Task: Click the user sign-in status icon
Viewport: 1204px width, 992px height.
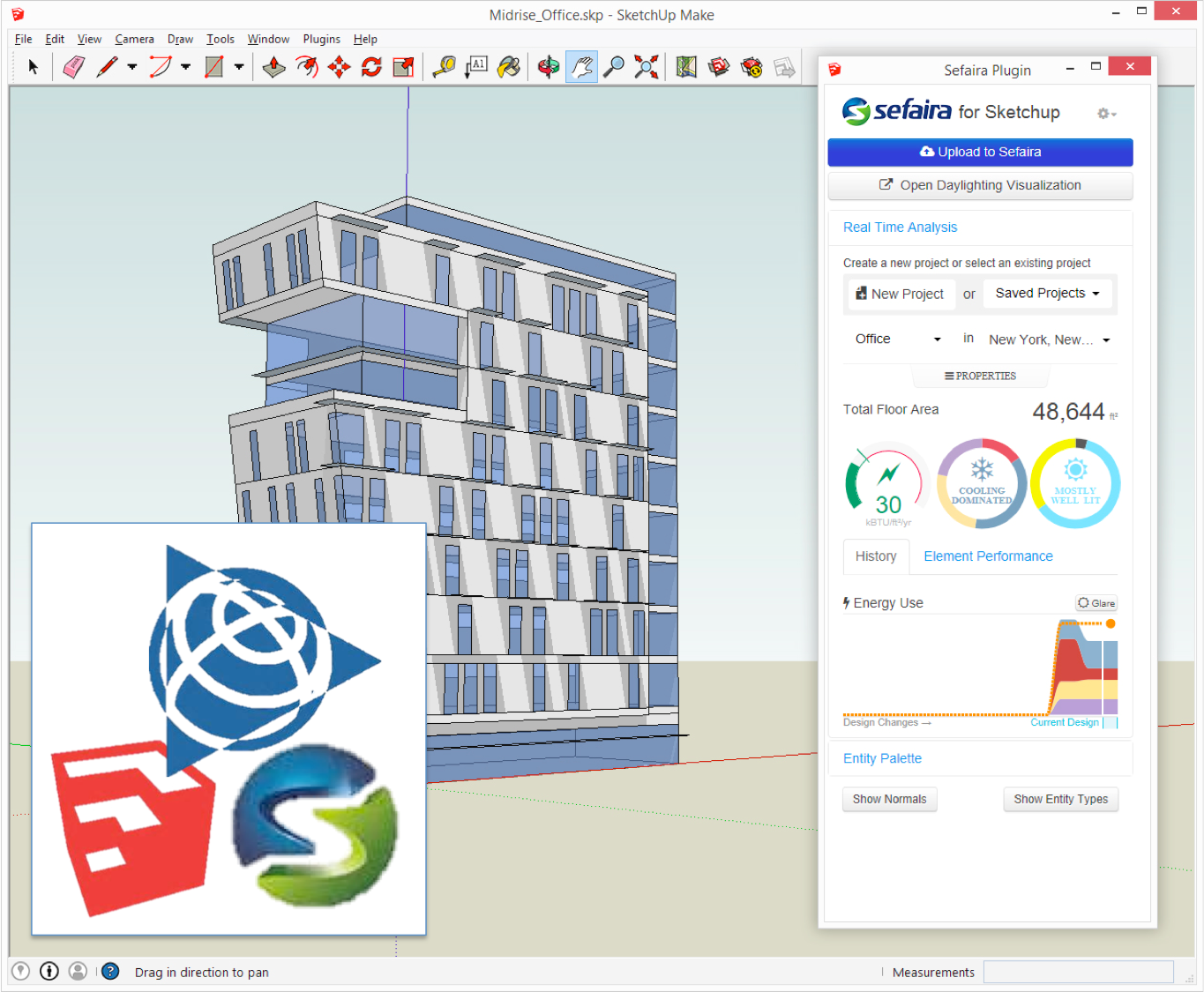Action: 78,971
